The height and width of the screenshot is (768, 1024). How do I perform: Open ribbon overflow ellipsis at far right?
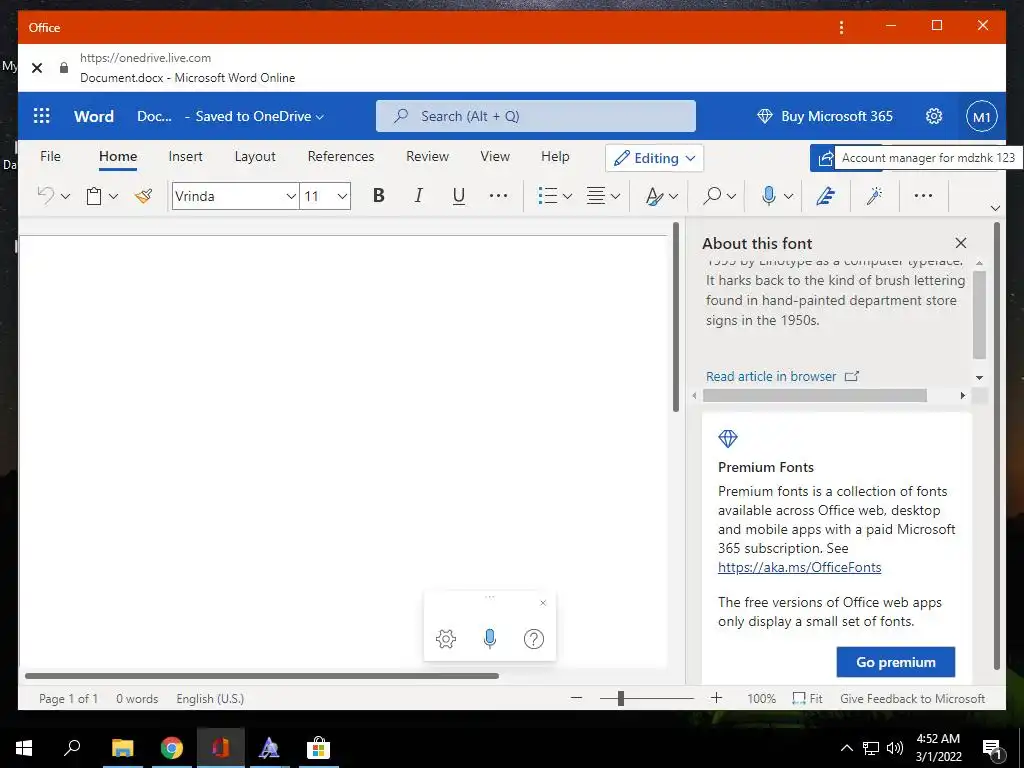[x=923, y=196]
